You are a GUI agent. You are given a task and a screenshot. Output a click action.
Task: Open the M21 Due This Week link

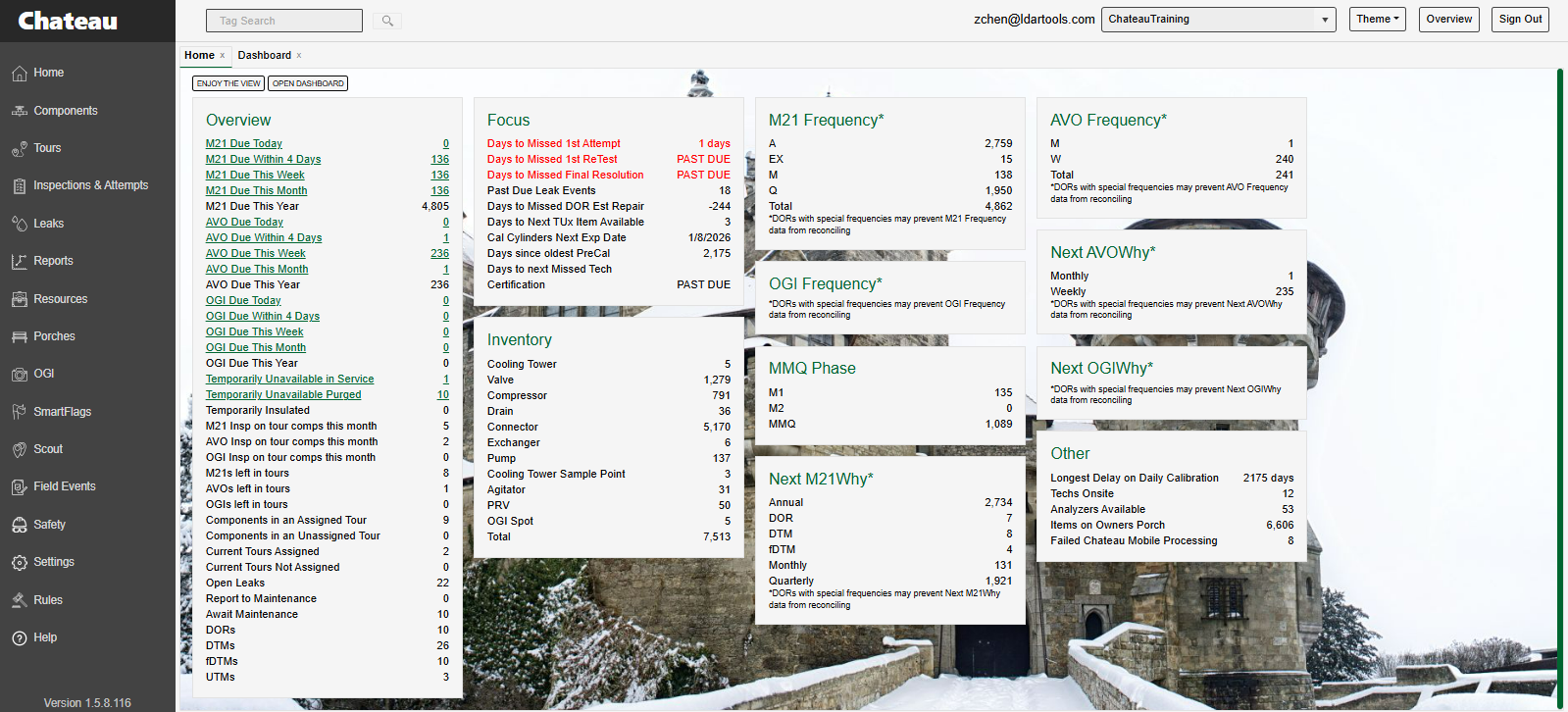(x=255, y=175)
